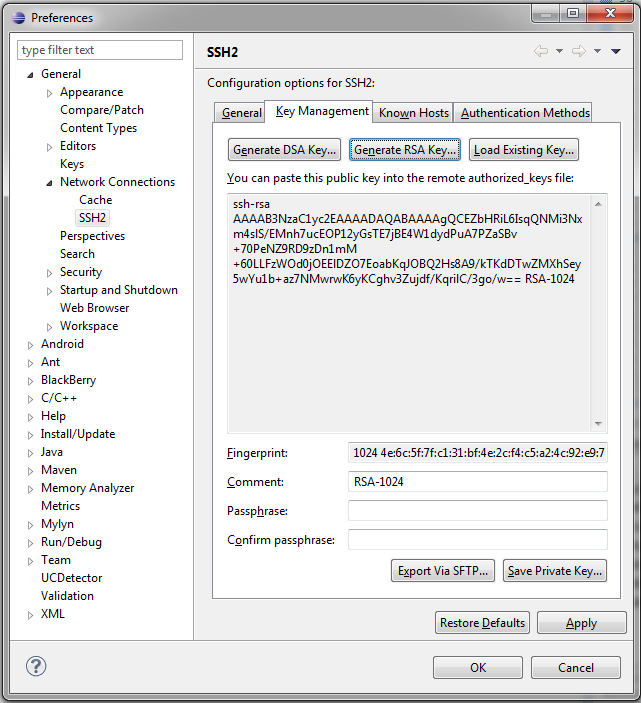Click the Load Existing Key button
The image size is (641, 703).
(524, 150)
